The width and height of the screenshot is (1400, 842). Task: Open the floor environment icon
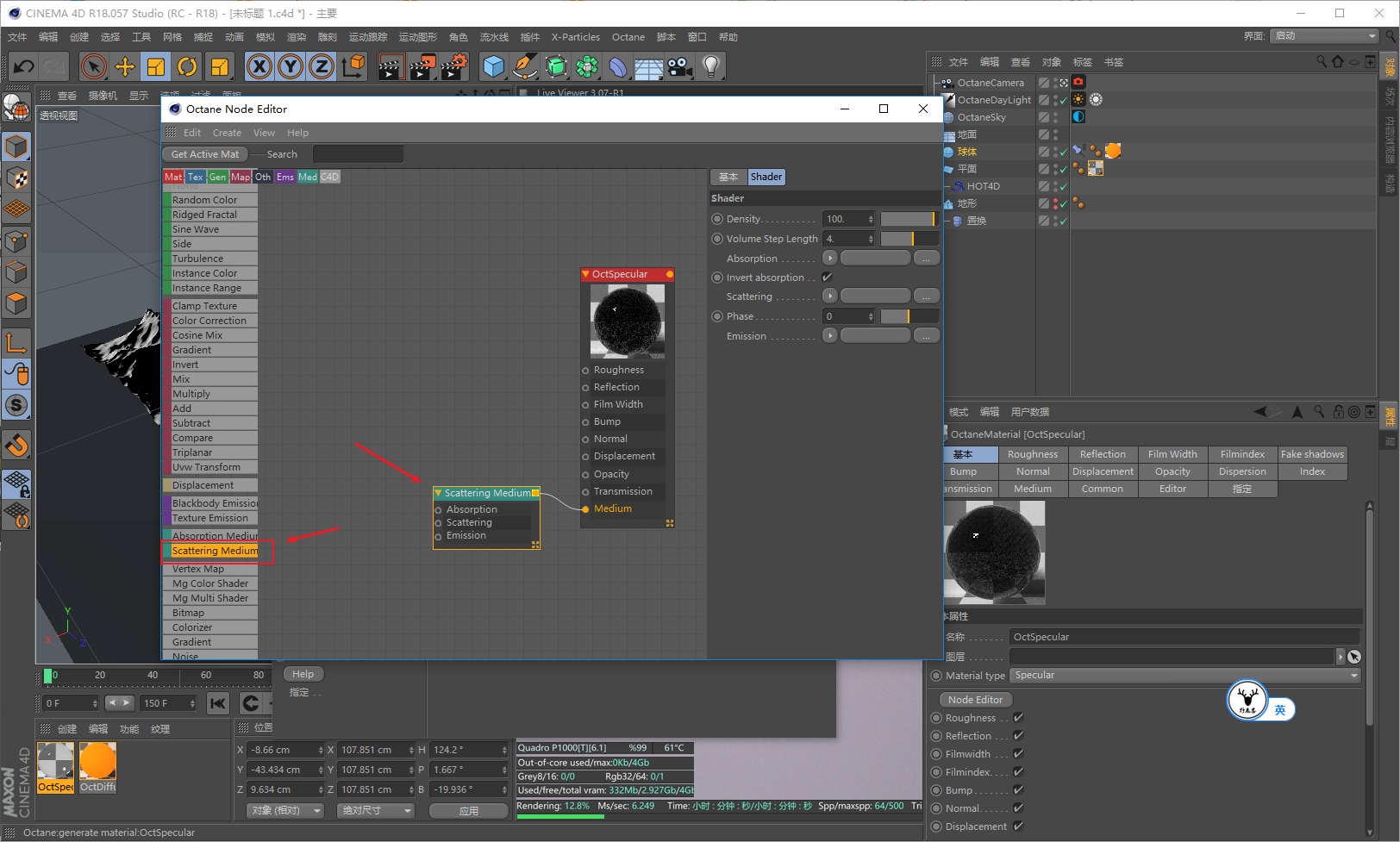(x=649, y=66)
